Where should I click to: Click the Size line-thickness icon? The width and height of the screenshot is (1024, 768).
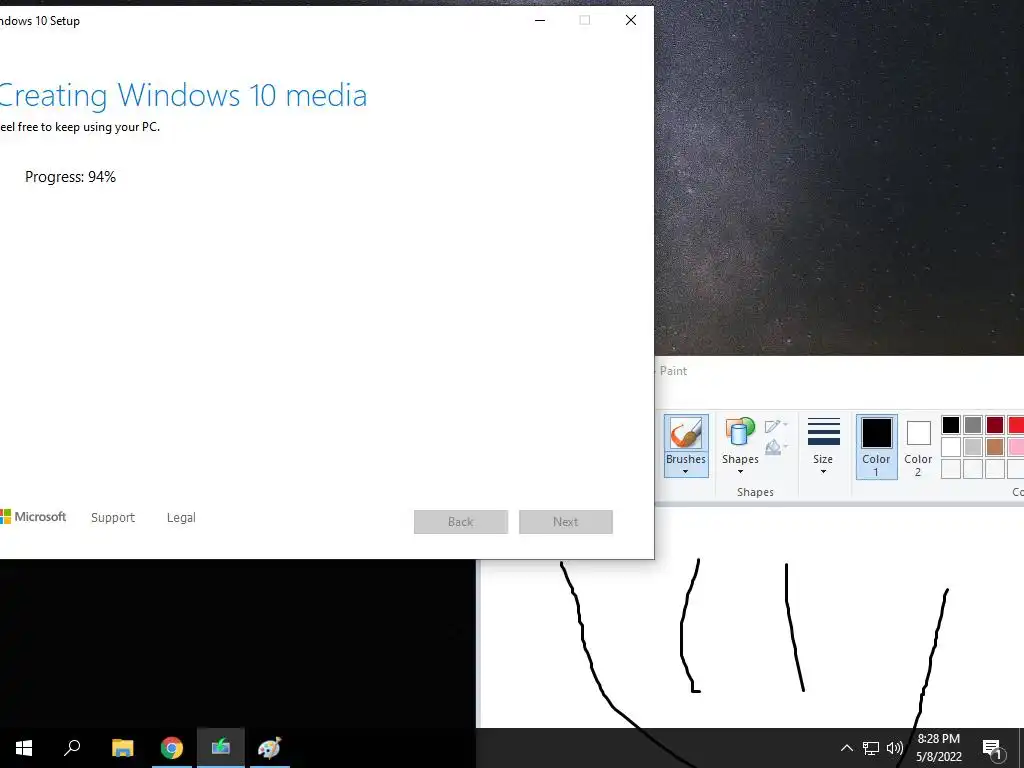tap(824, 432)
